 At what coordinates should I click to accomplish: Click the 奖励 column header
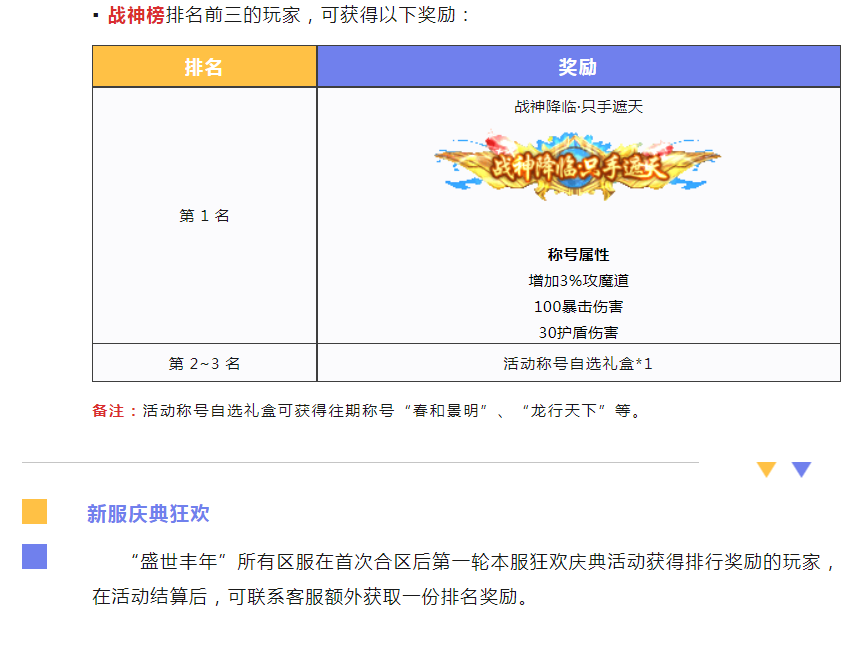578,67
